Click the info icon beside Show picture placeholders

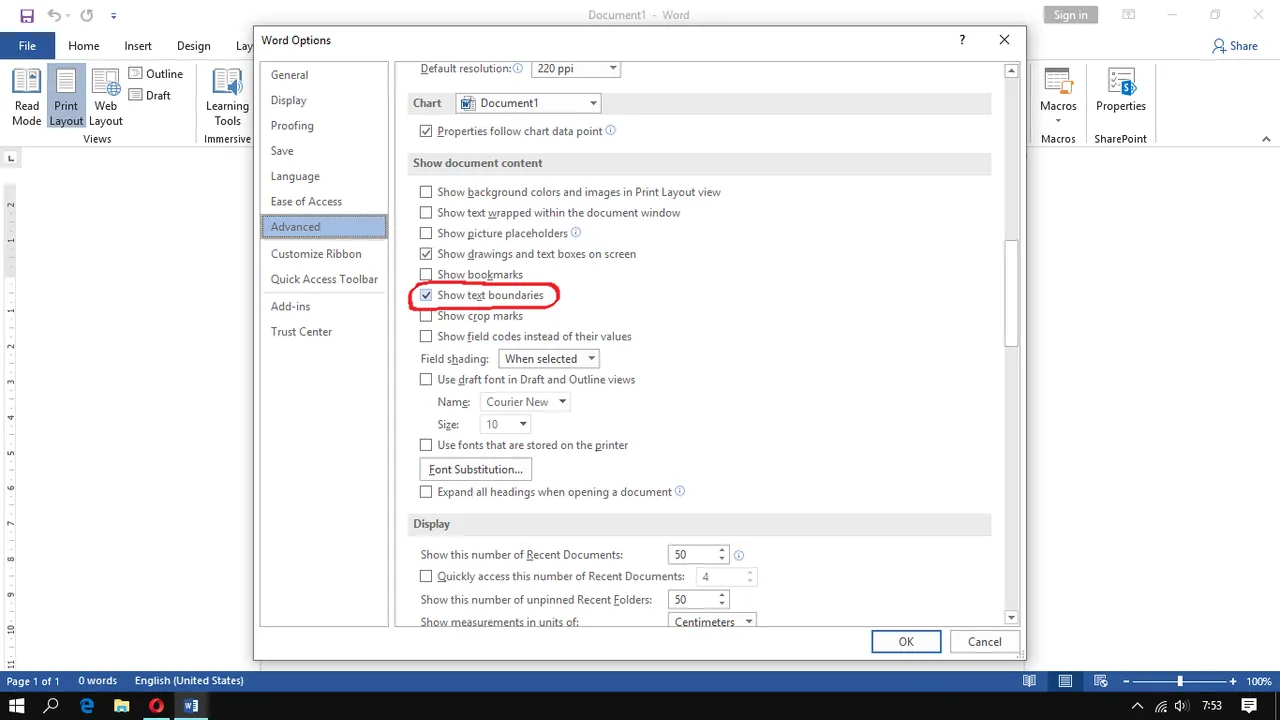click(x=576, y=233)
